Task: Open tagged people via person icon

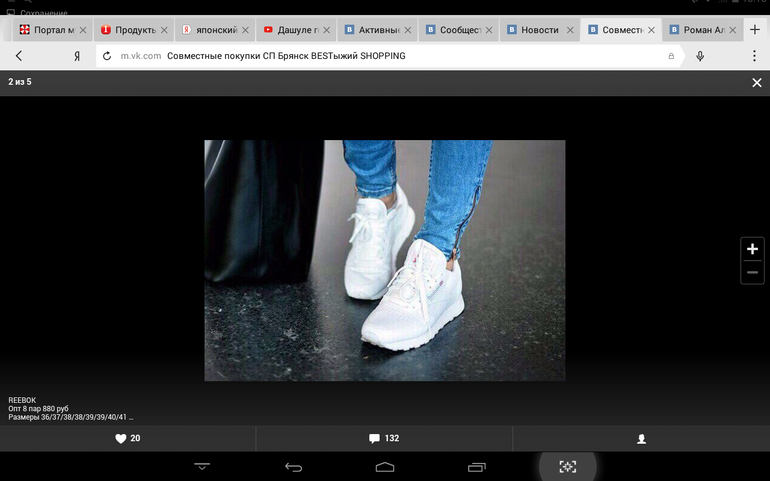Action: (641, 438)
